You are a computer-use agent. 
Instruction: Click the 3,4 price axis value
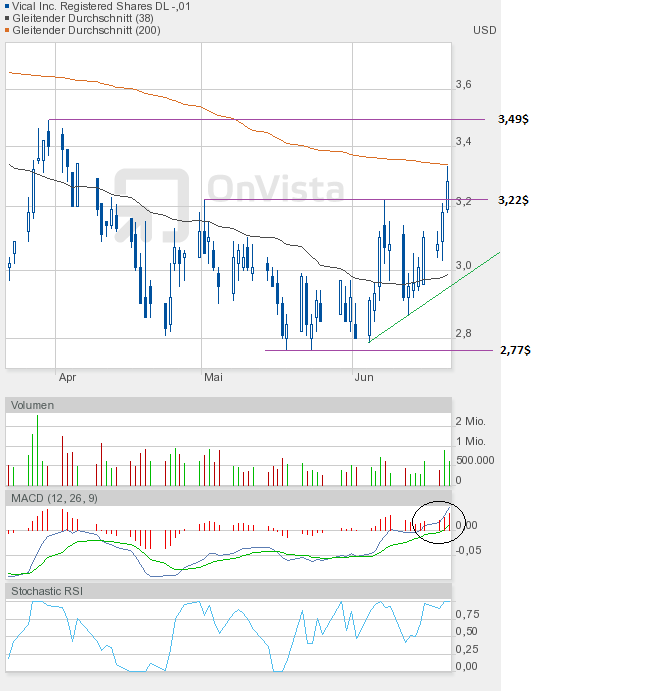pyautogui.click(x=463, y=141)
